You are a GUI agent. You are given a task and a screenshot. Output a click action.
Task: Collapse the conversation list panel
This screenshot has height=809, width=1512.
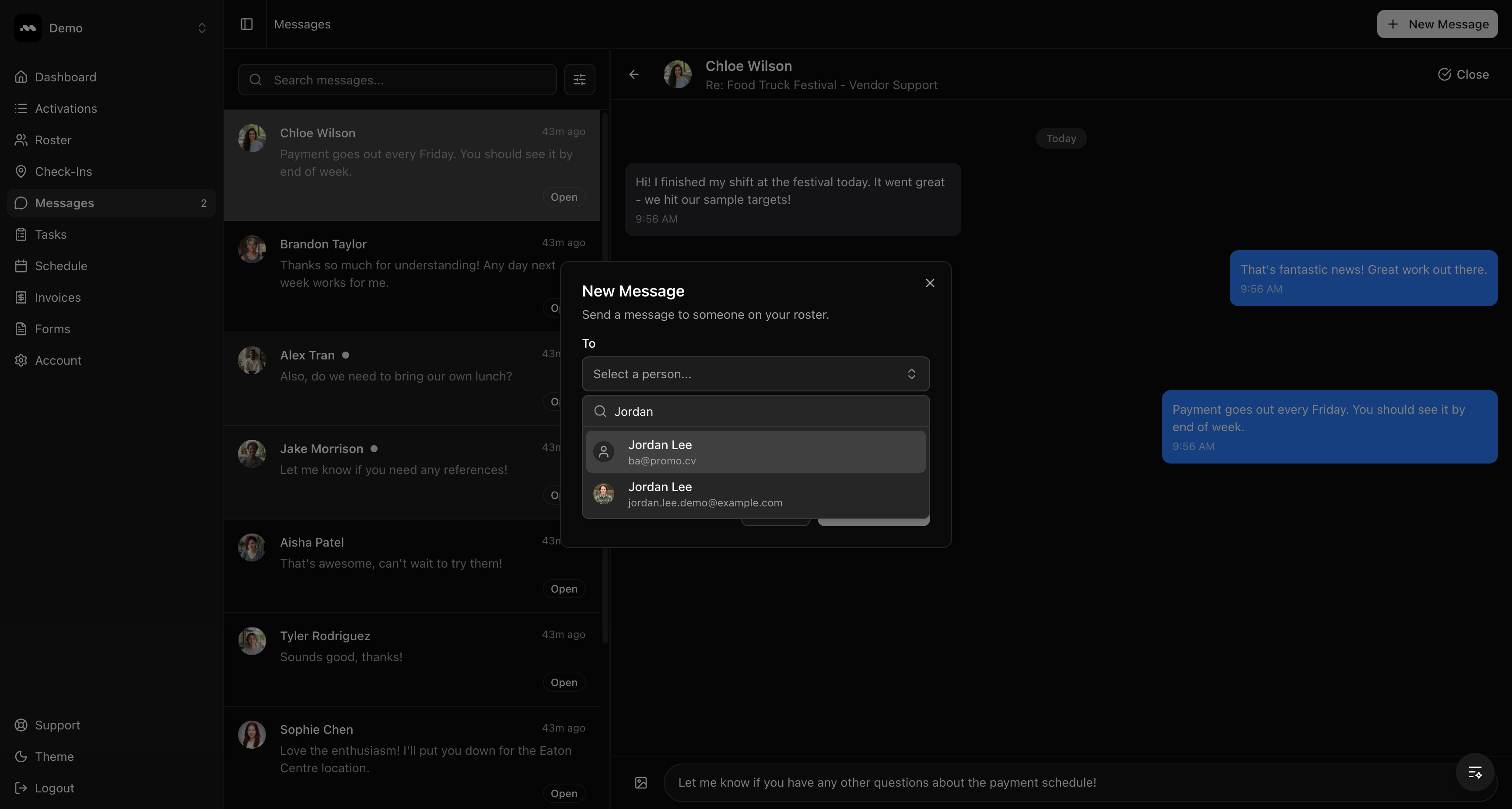[x=246, y=24]
